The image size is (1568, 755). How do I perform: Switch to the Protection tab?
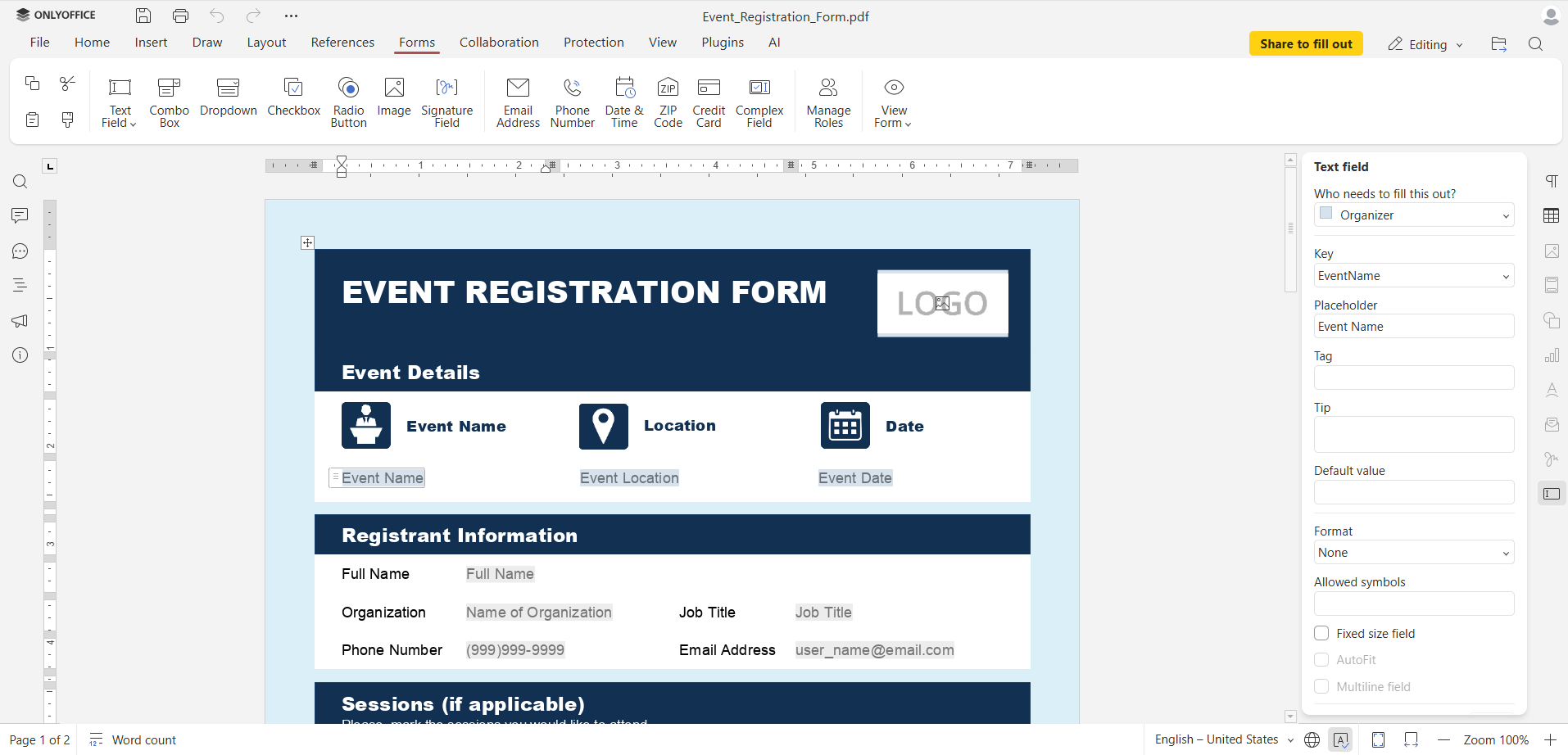tap(593, 43)
